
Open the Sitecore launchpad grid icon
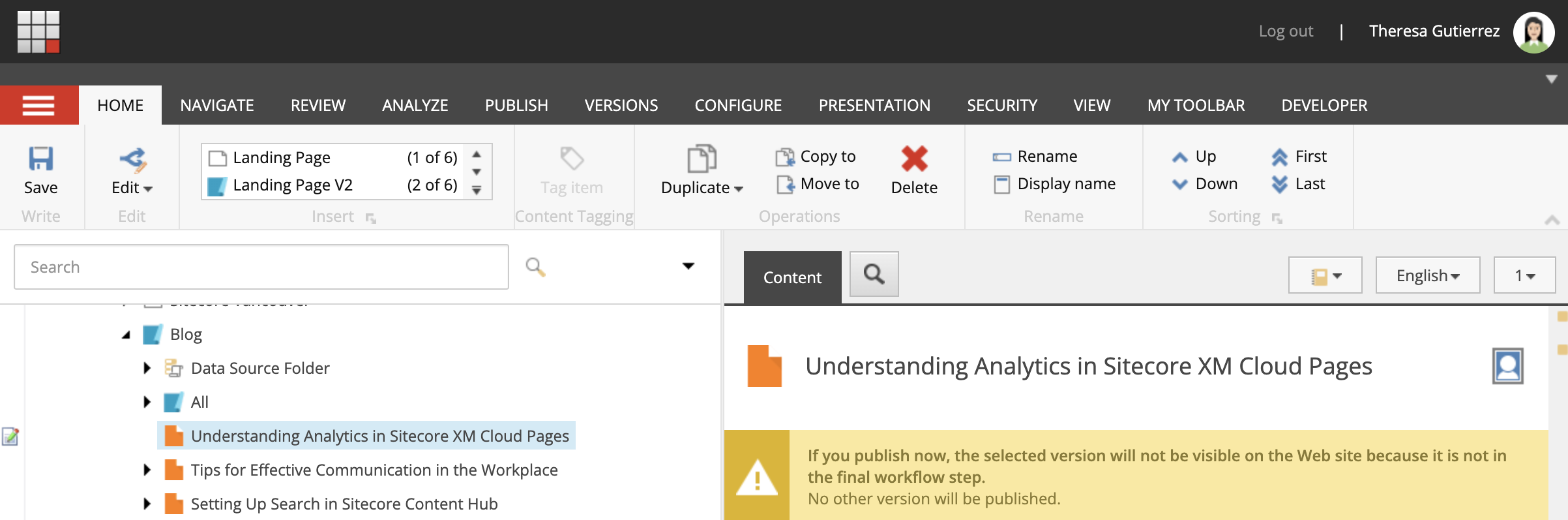38,31
